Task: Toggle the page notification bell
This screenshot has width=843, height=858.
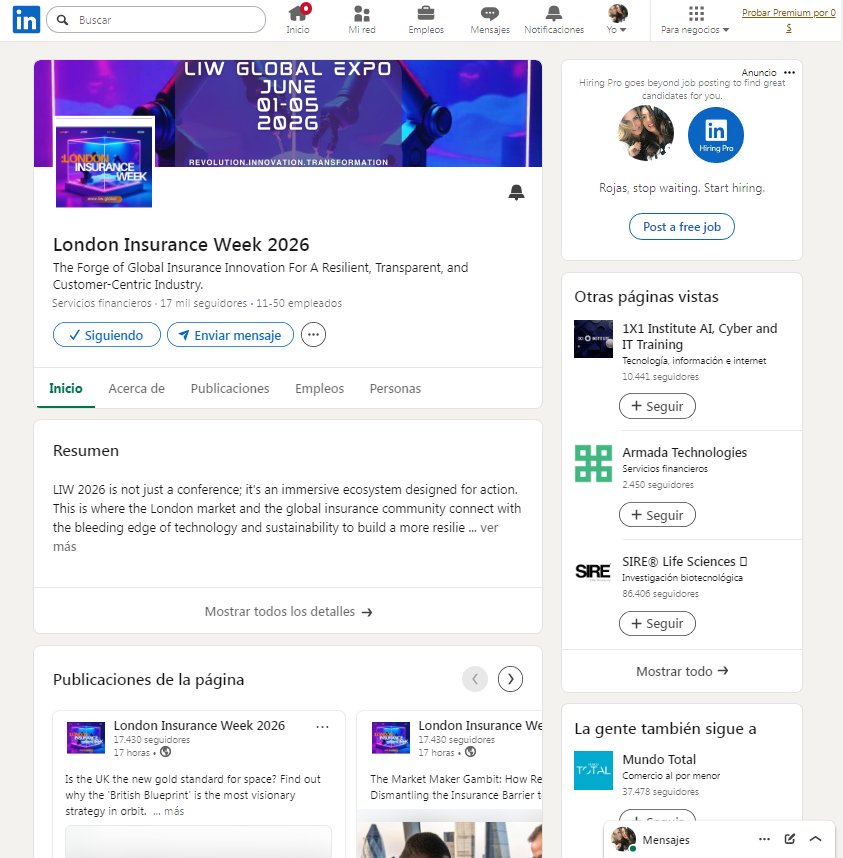Action: (516, 192)
